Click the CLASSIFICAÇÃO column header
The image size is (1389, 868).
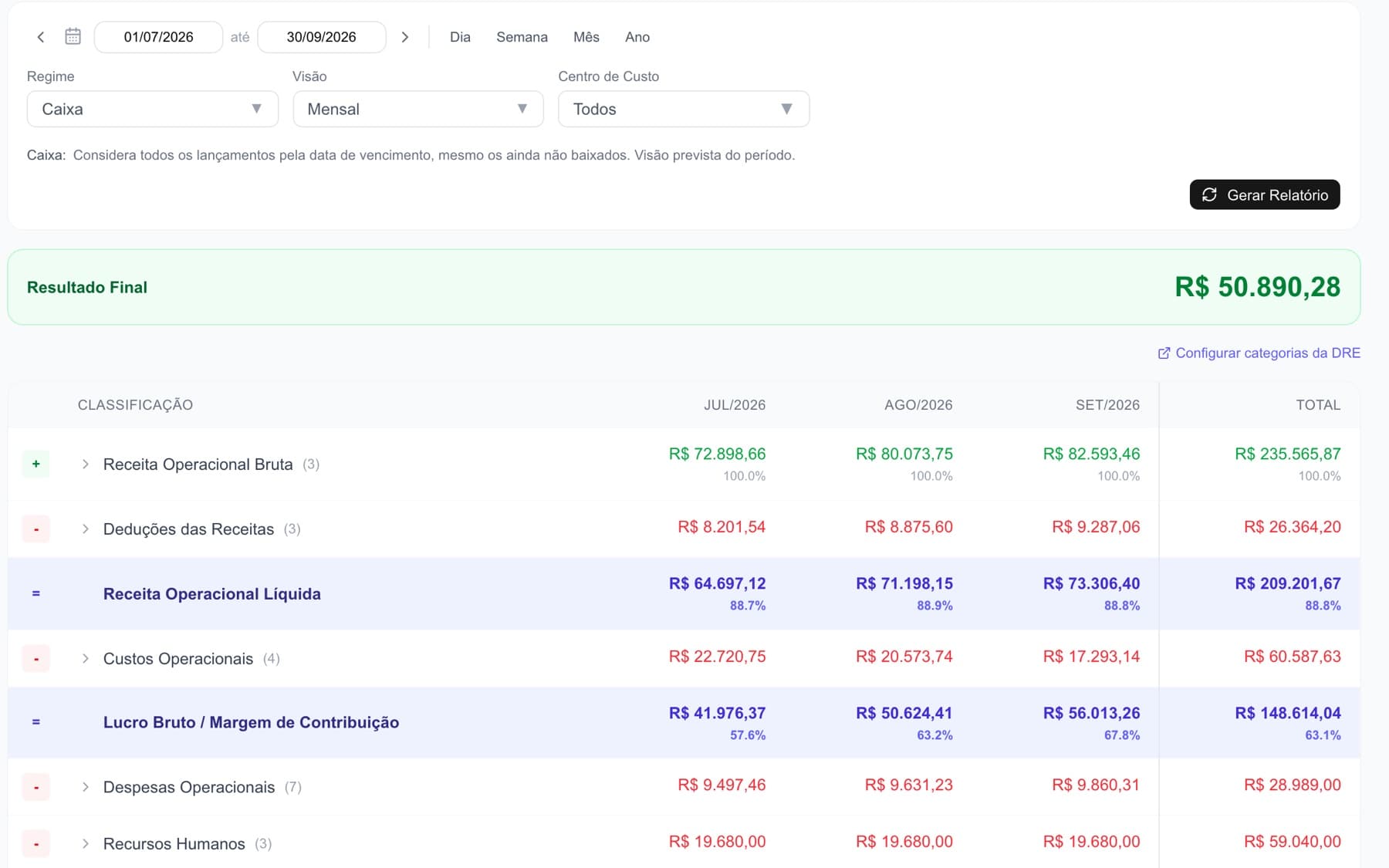click(x=135, y=405)
